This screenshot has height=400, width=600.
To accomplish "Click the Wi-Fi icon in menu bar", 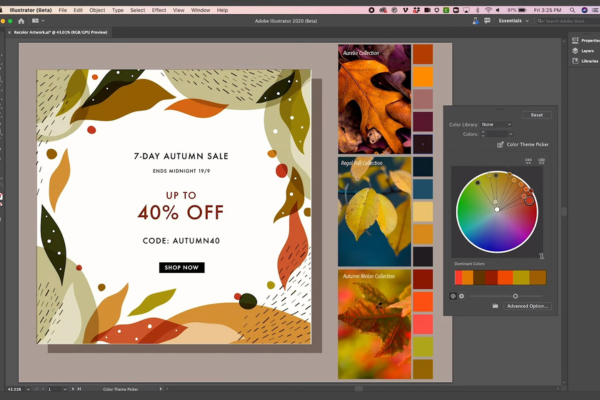I will [488, 10].
